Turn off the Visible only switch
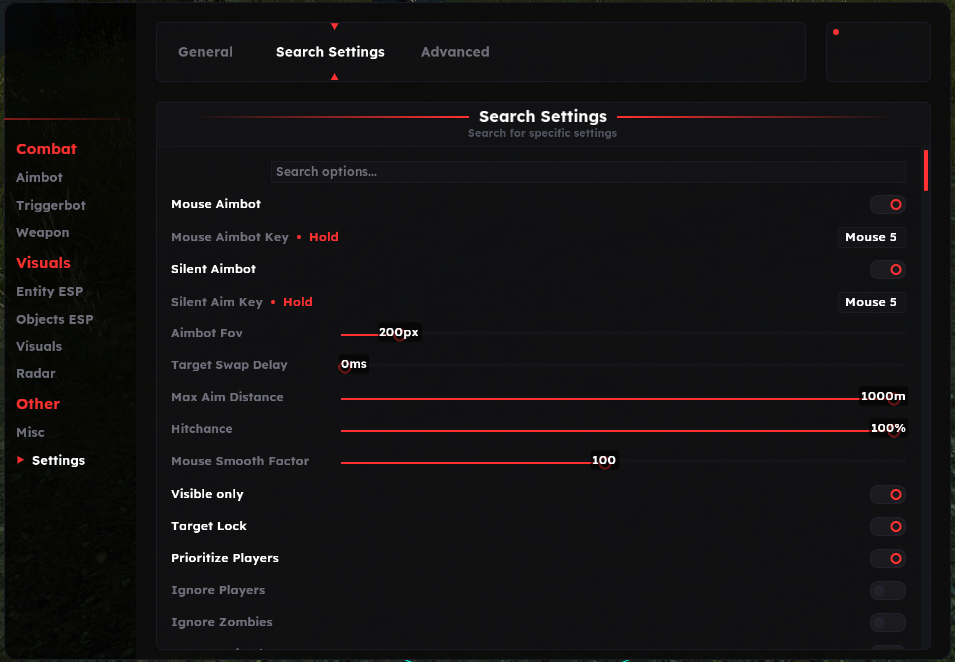The width and height of the screenshot is (955, 662). pyautogui.click(x=887, y=494)
